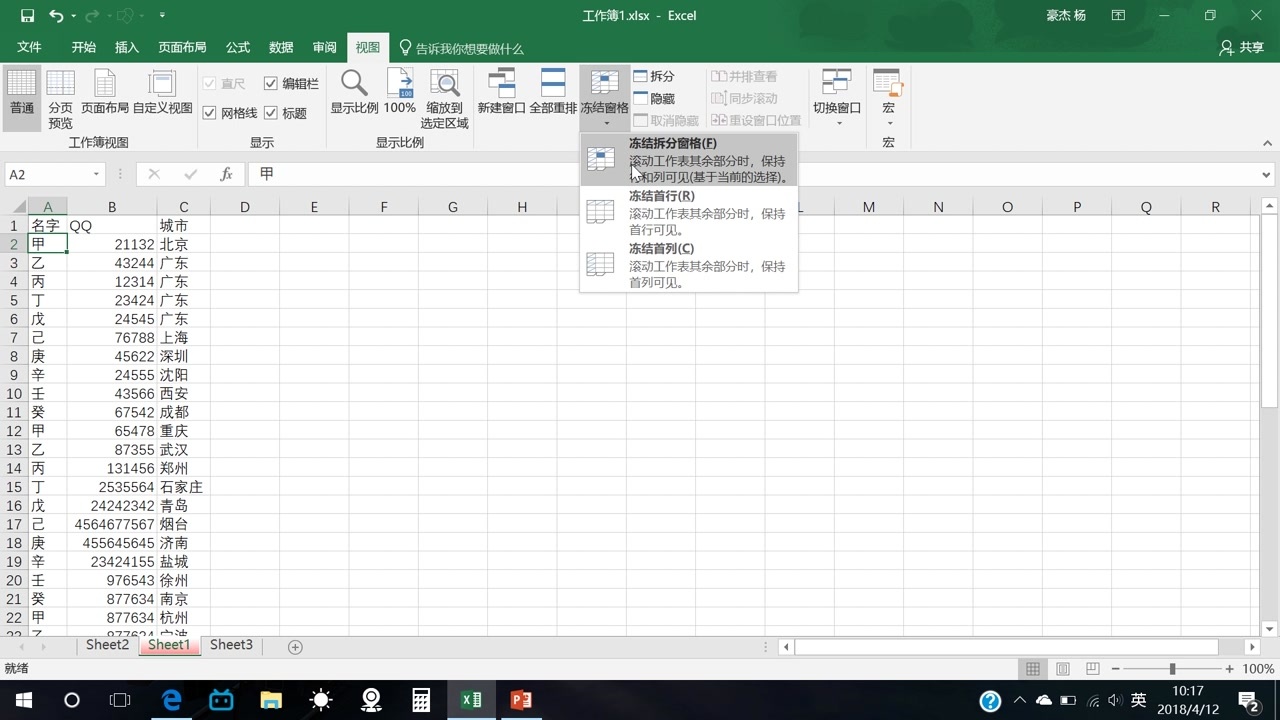The width and height of the screenshot is (1280, 720).
Task: Choose Freeze Top Row (冻结首行)
Action: [x=689, y=212]
